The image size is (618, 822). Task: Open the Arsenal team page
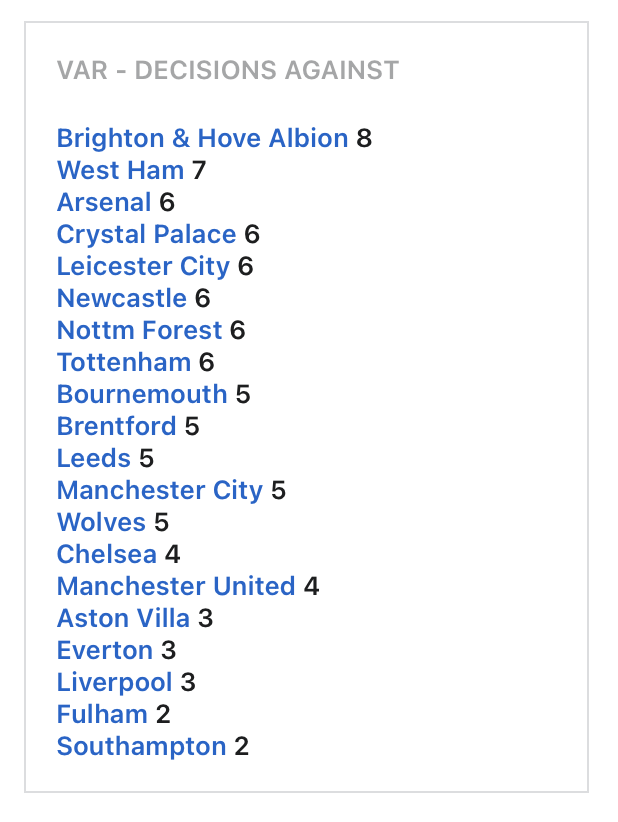(104, 203)
